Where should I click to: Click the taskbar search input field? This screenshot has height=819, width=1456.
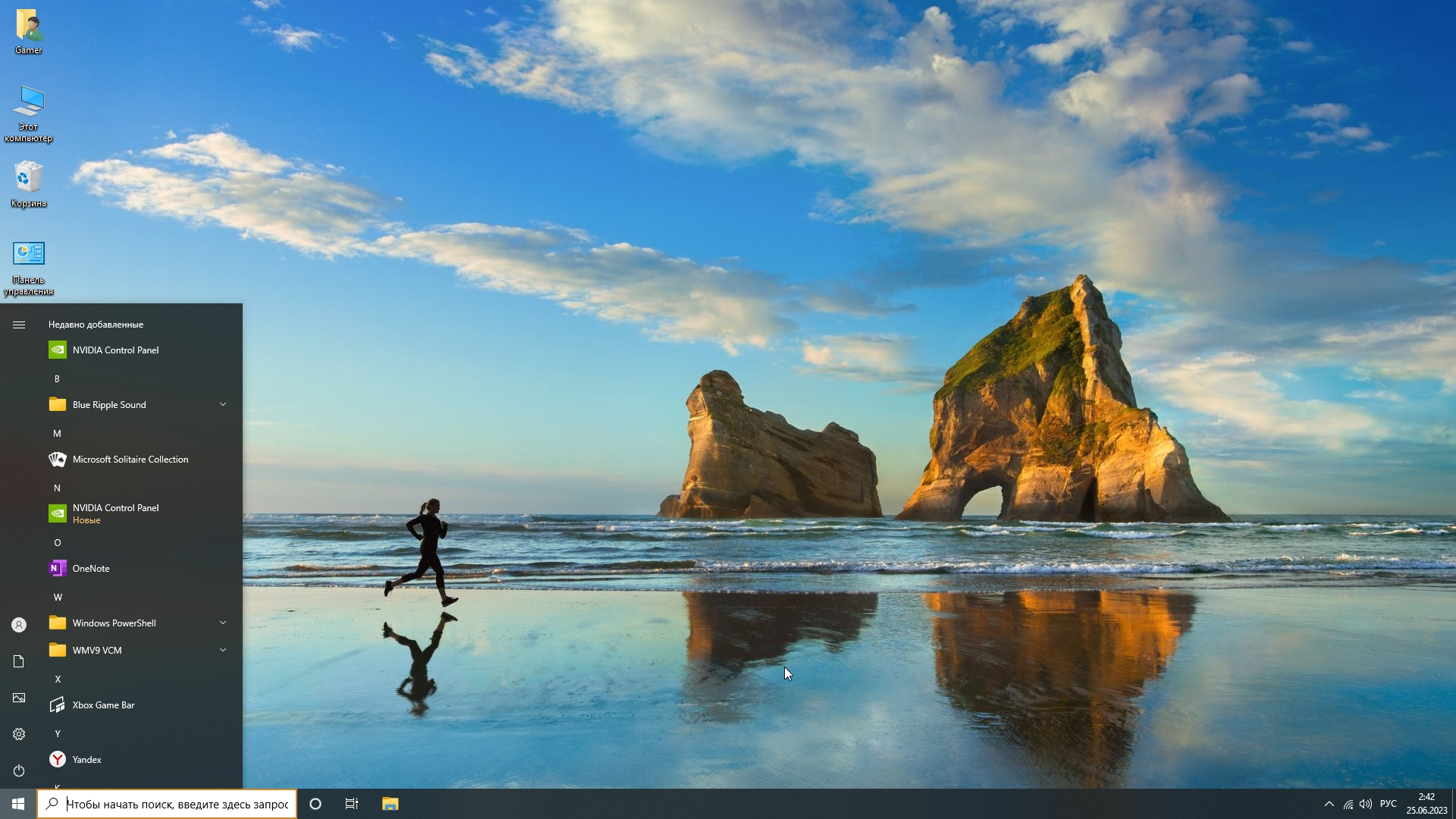pos(177,804)
